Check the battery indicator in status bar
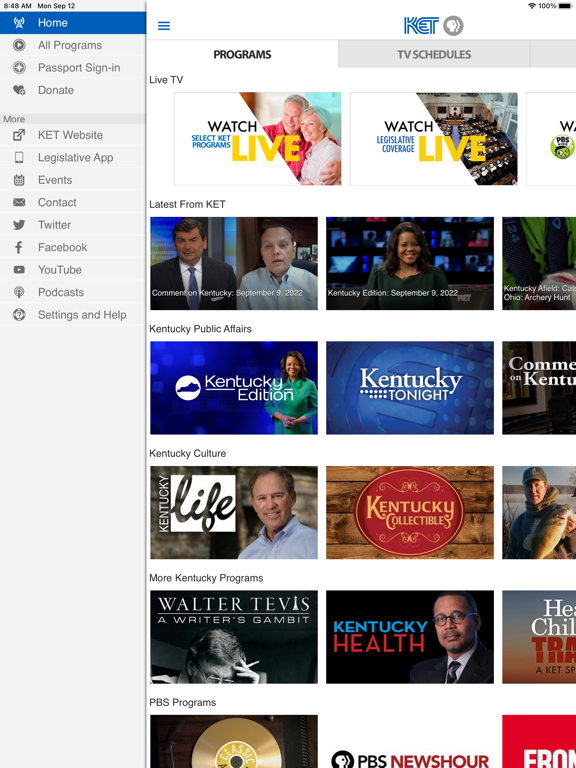Image resolution: width=576 pixels, height=768 pixels. click(566, 6)
